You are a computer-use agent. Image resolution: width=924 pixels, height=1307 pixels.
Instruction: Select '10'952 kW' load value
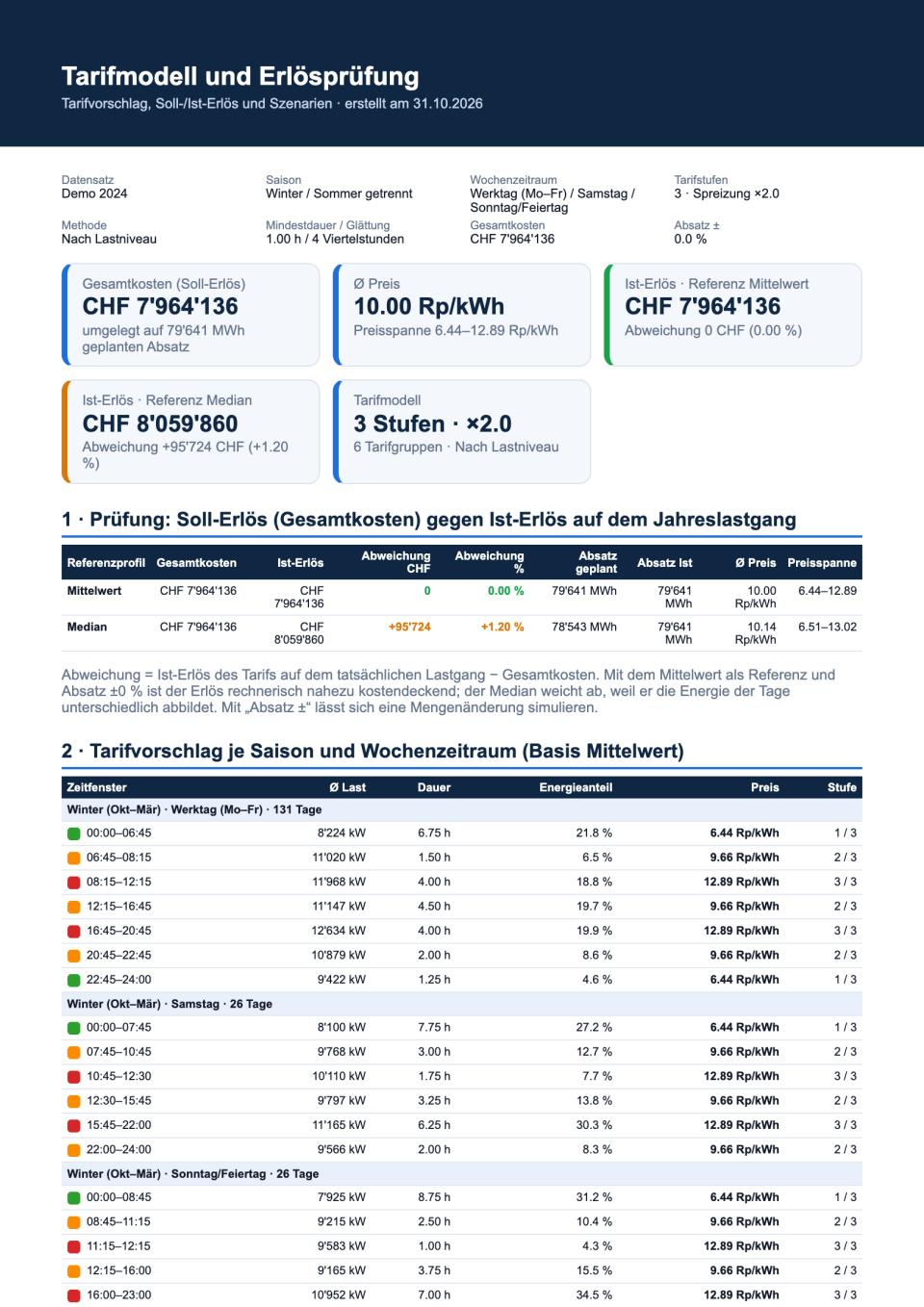339,1294
